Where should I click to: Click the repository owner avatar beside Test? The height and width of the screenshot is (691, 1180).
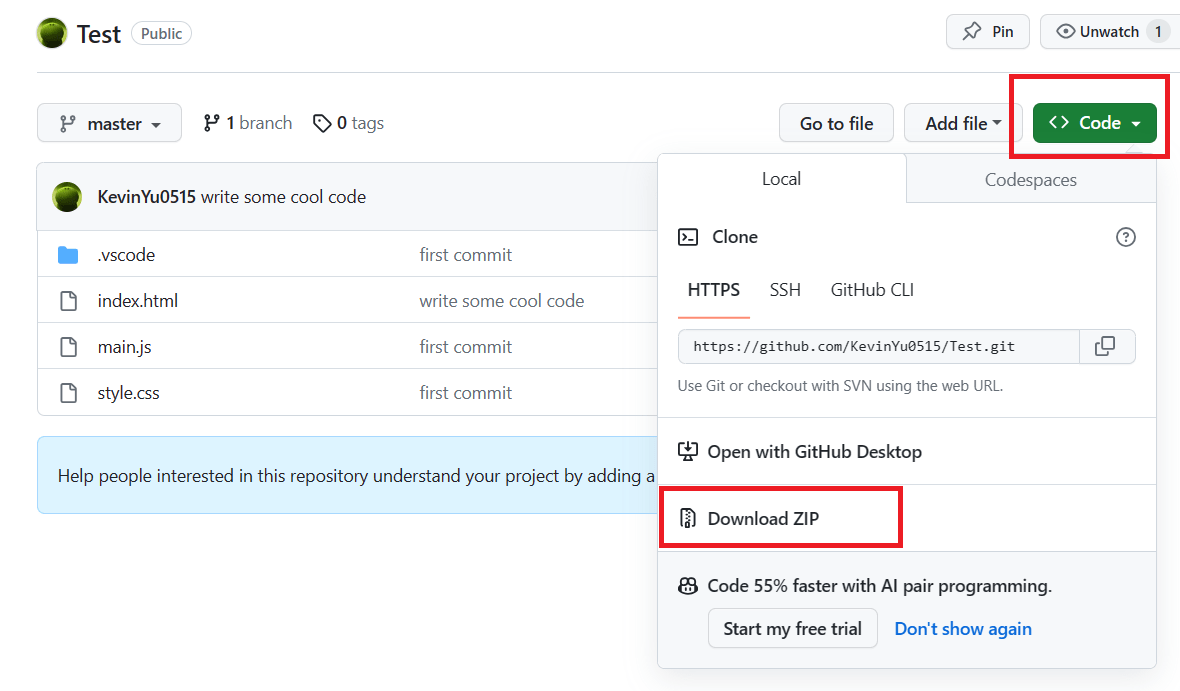(x=52, y=33)
